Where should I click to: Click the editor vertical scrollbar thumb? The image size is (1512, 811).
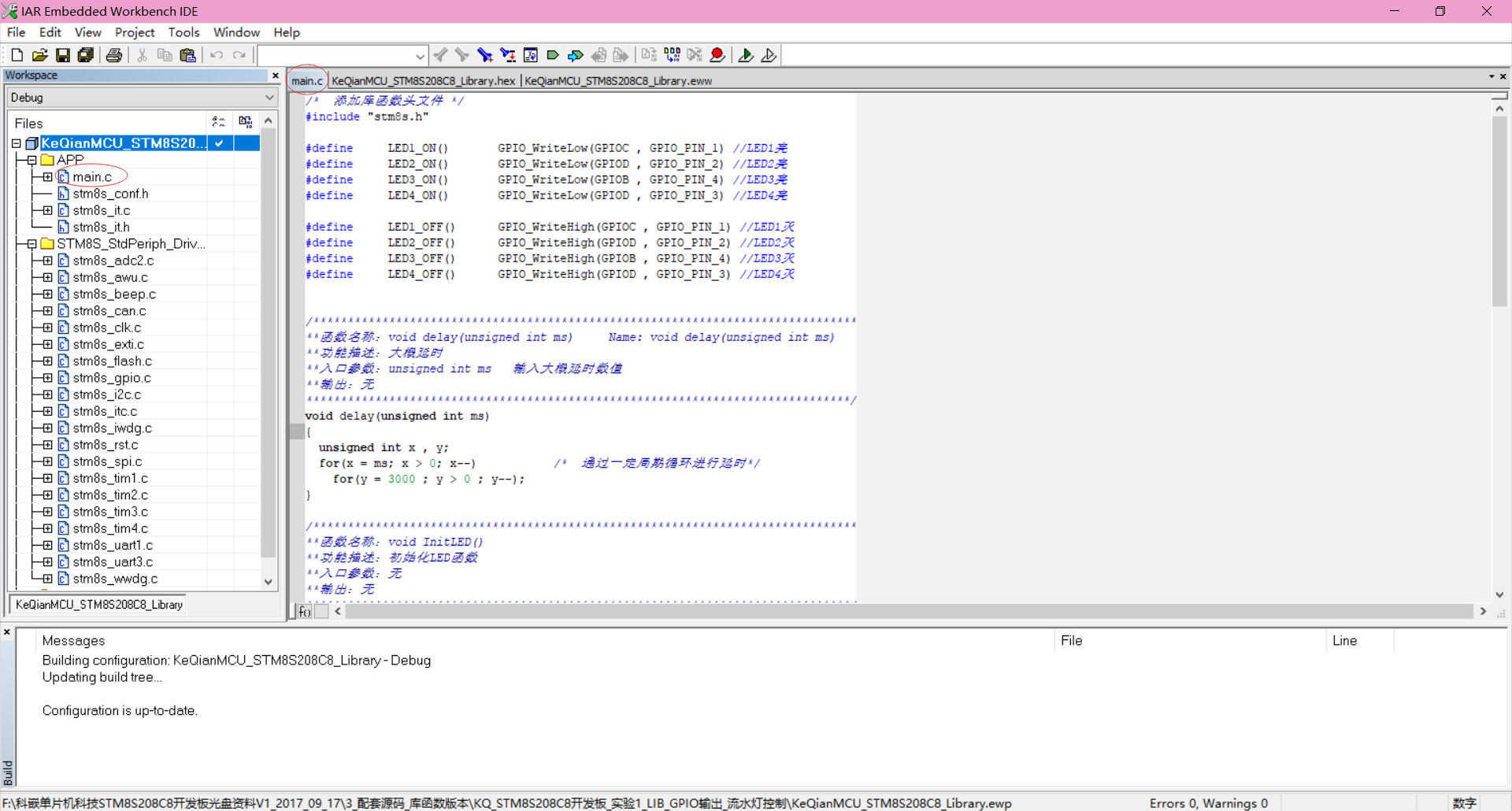click(1499, 211)
